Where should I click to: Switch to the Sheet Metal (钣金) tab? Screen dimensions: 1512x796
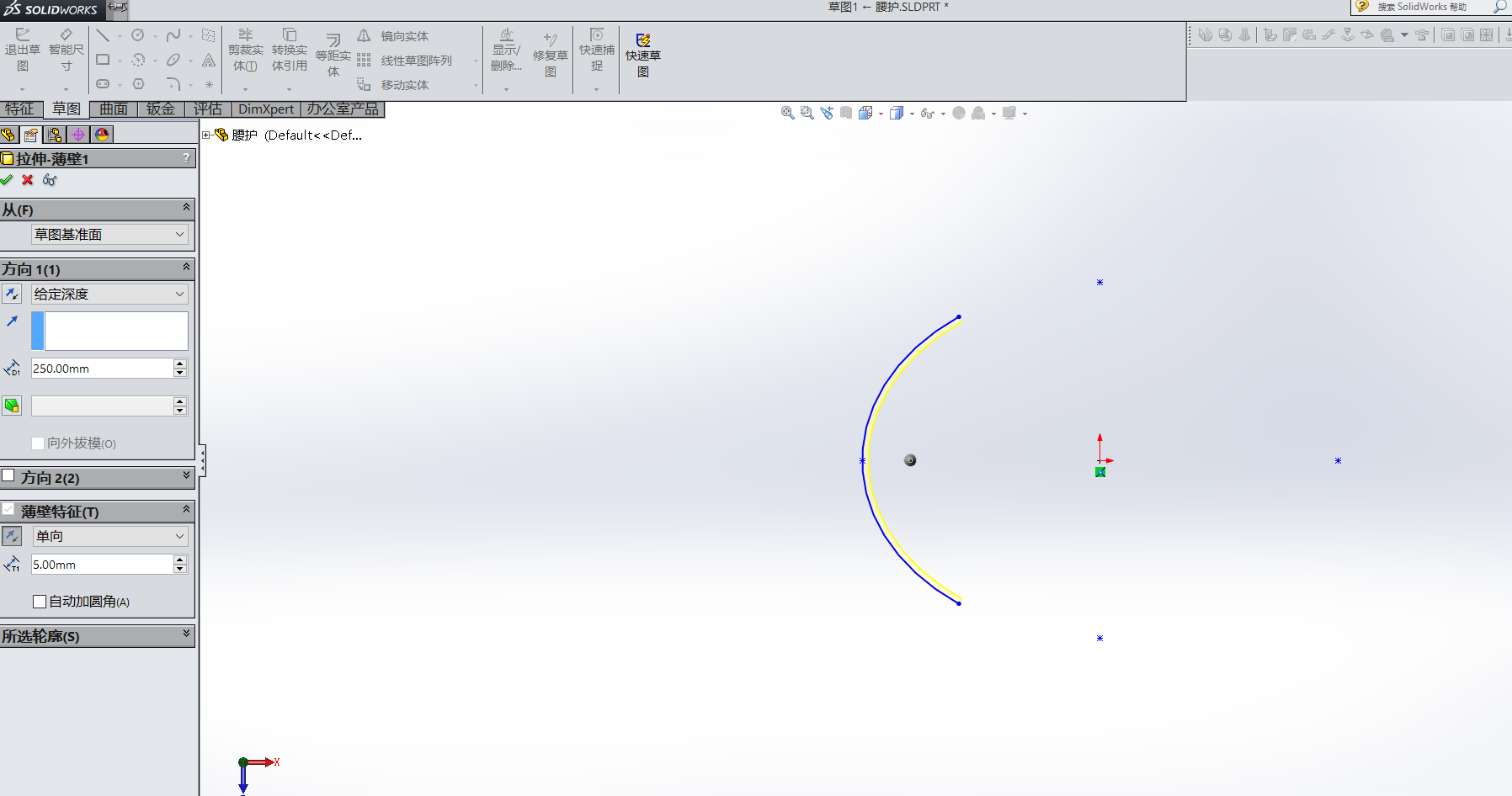point(161,109)
